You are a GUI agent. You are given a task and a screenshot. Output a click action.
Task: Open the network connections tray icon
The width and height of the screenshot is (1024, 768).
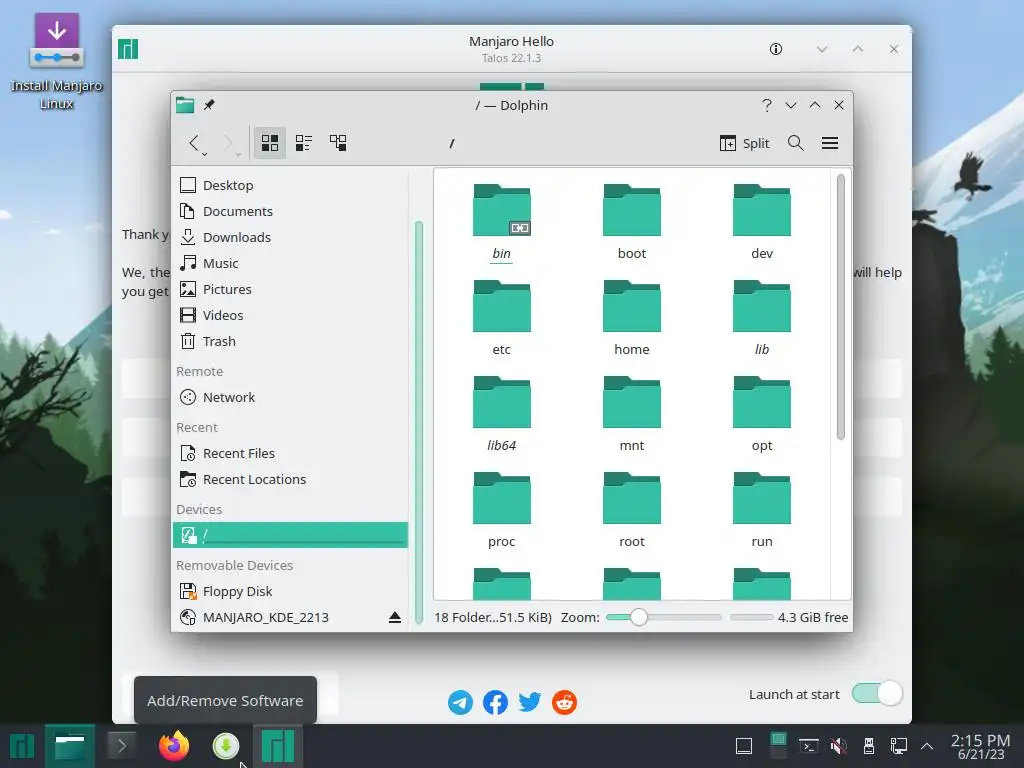coord(899,746)
